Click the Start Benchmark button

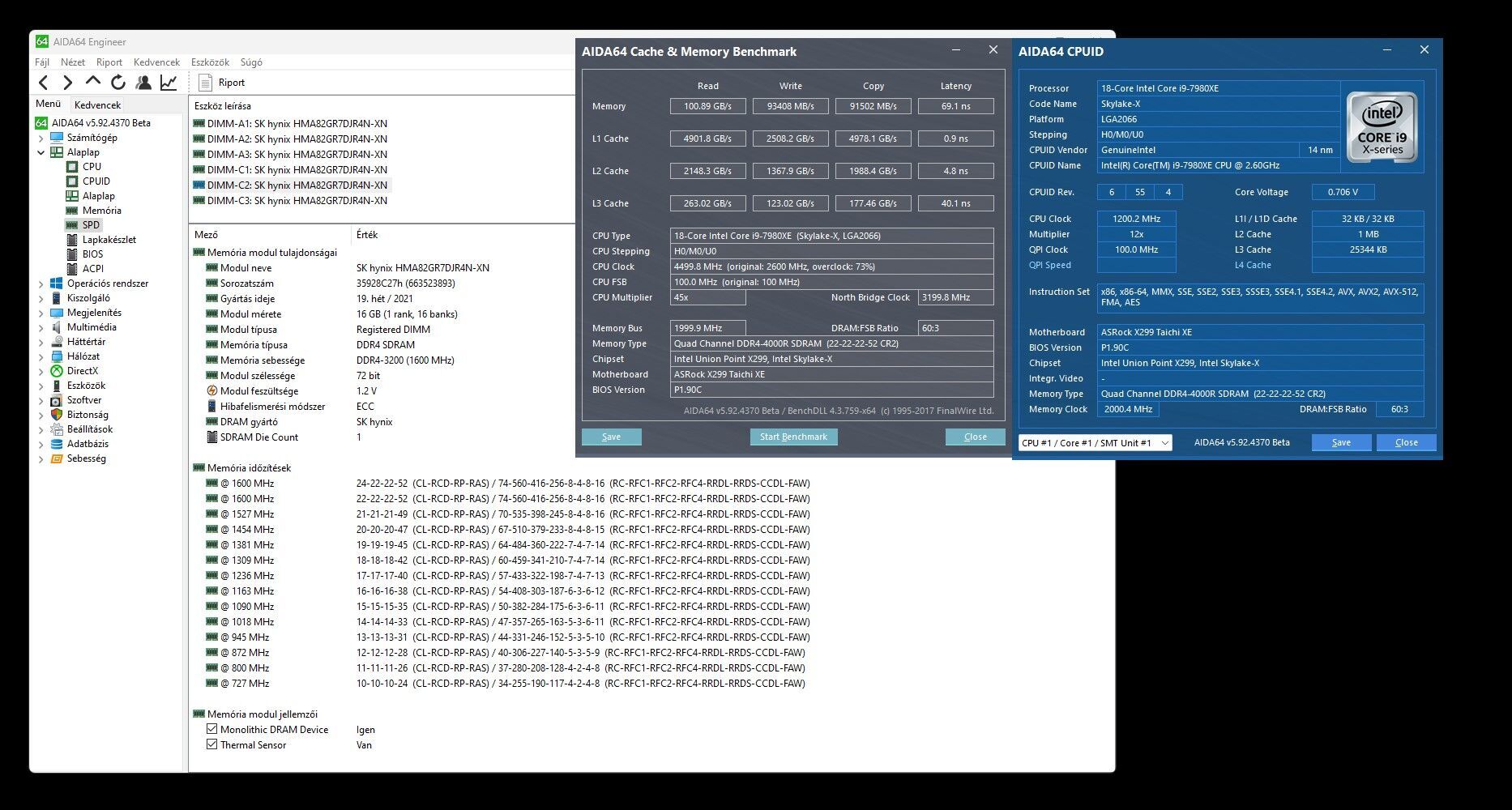tap(793, 437)
